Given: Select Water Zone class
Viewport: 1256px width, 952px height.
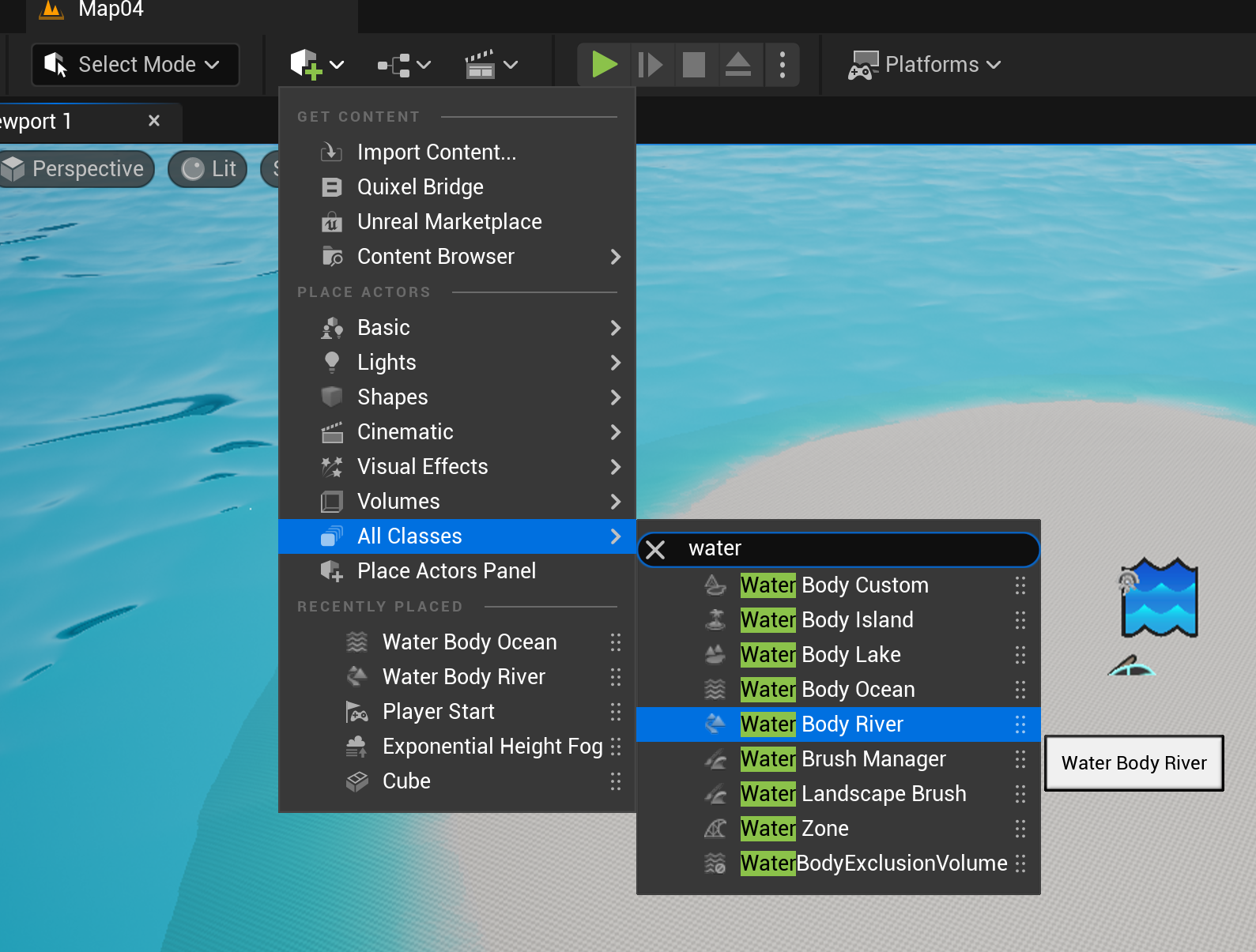Looking at the screenshot, I should pos(838,828).
